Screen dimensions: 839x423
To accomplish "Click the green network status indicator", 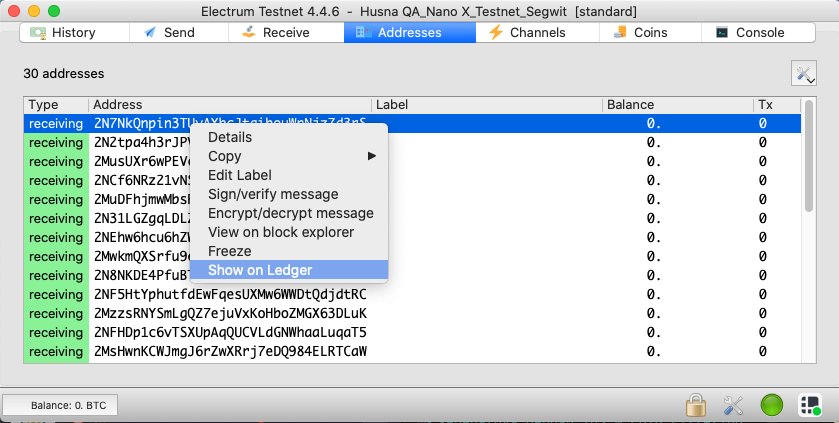I will tap(772, 405).
